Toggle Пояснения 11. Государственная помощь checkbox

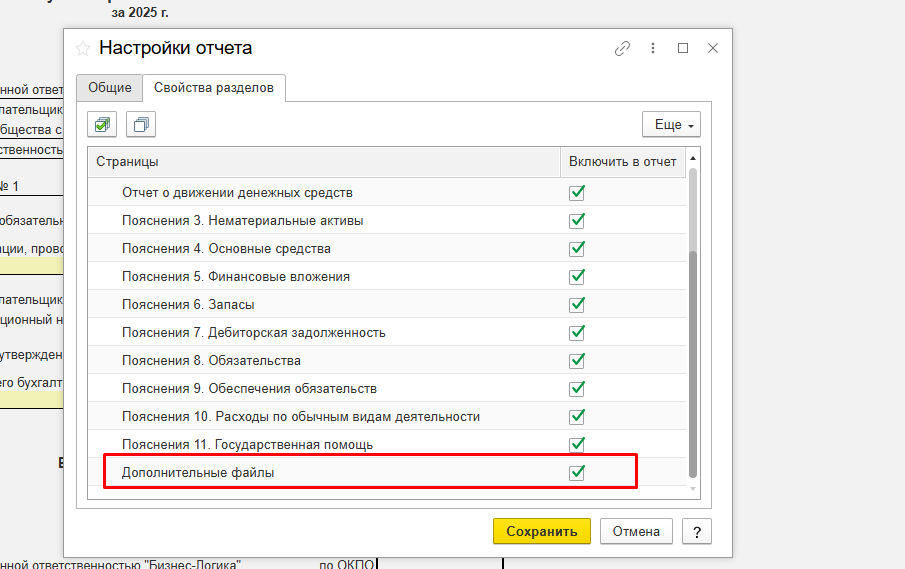pyautogui.click(x=577, y=444)
